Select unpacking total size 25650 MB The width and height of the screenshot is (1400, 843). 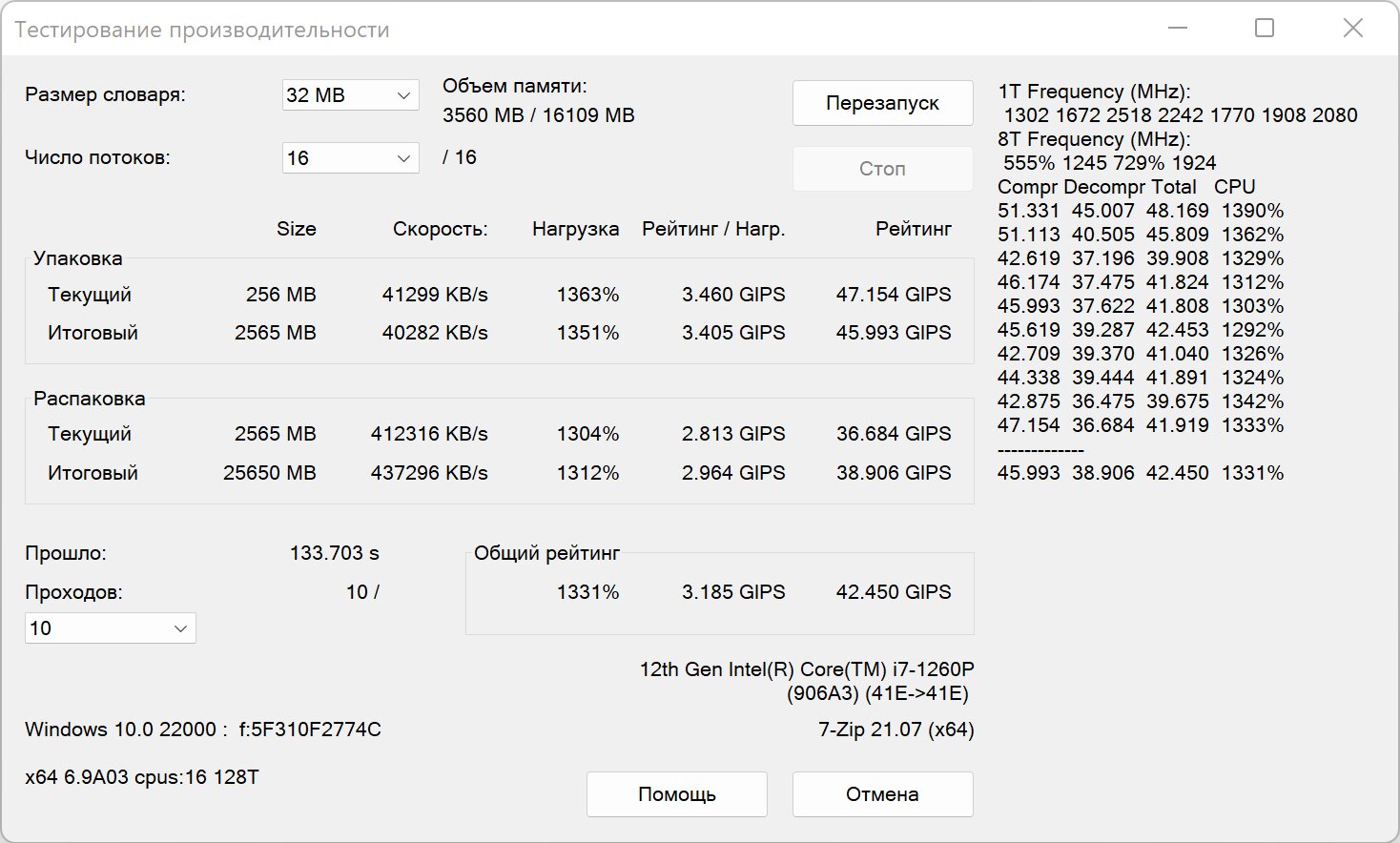click(269, 473)
